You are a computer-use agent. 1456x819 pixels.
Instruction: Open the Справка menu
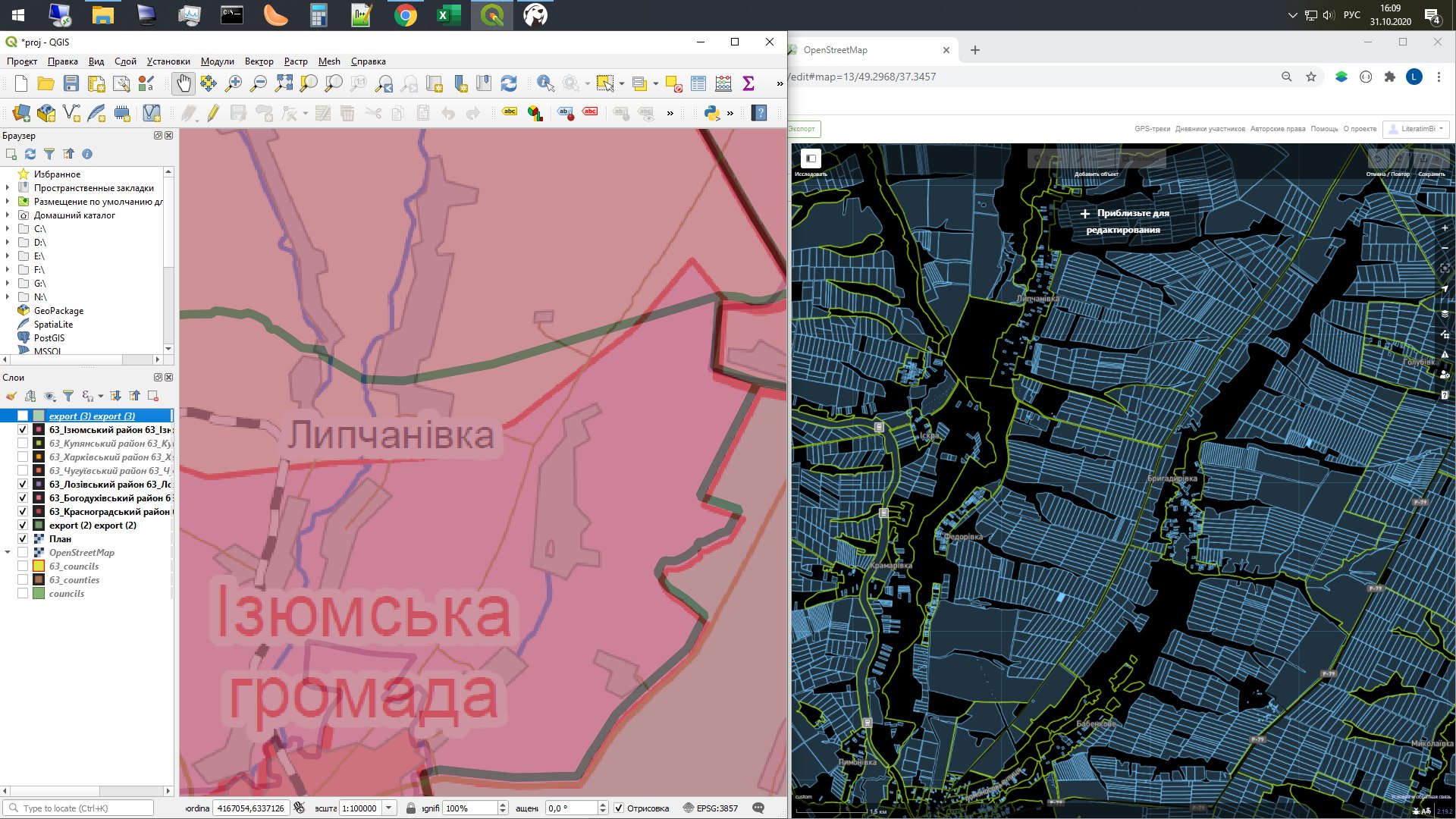369,61
